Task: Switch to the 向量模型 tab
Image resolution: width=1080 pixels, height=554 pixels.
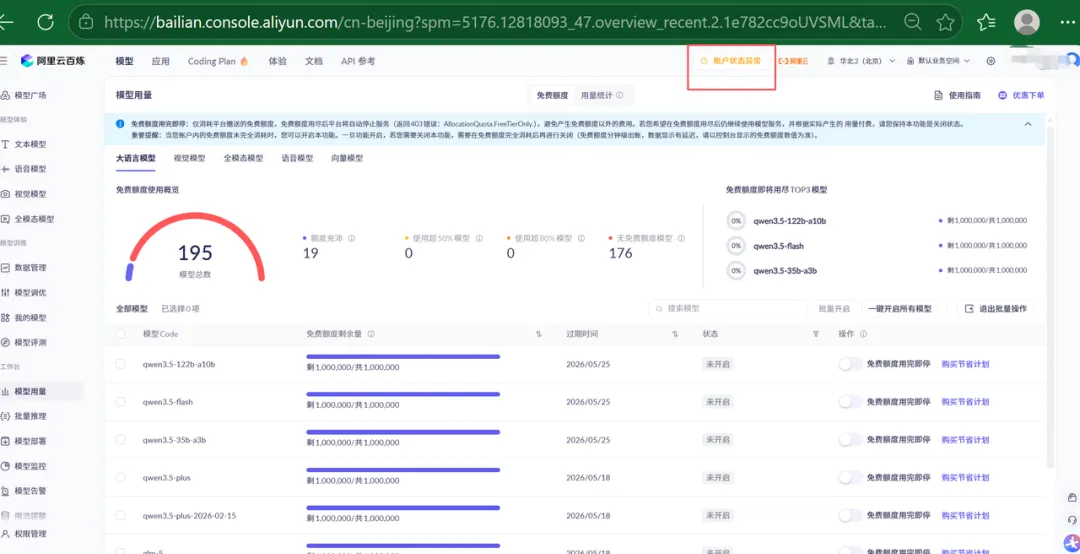Action: click(x=346, y=158)
